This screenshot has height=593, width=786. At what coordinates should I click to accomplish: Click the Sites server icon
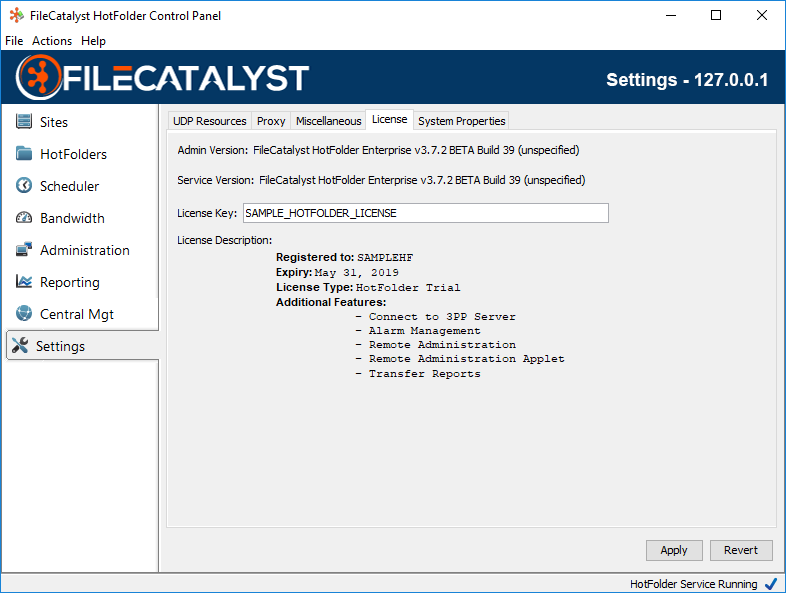pyautogui.click(x=24, y=121)
